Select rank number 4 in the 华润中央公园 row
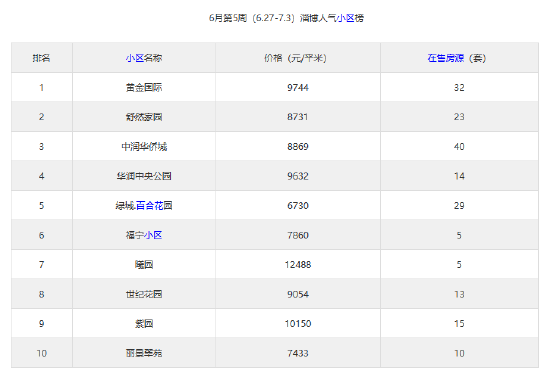 click(41, 176)
